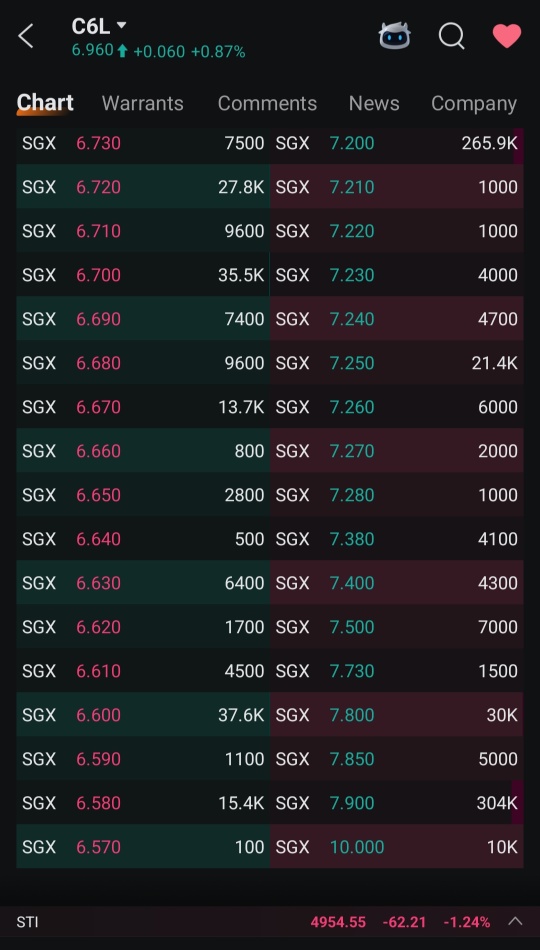The width and height of the screenshot is (540, 950).
Task: Tap the ask price 10.000
Action: [357, 846]
